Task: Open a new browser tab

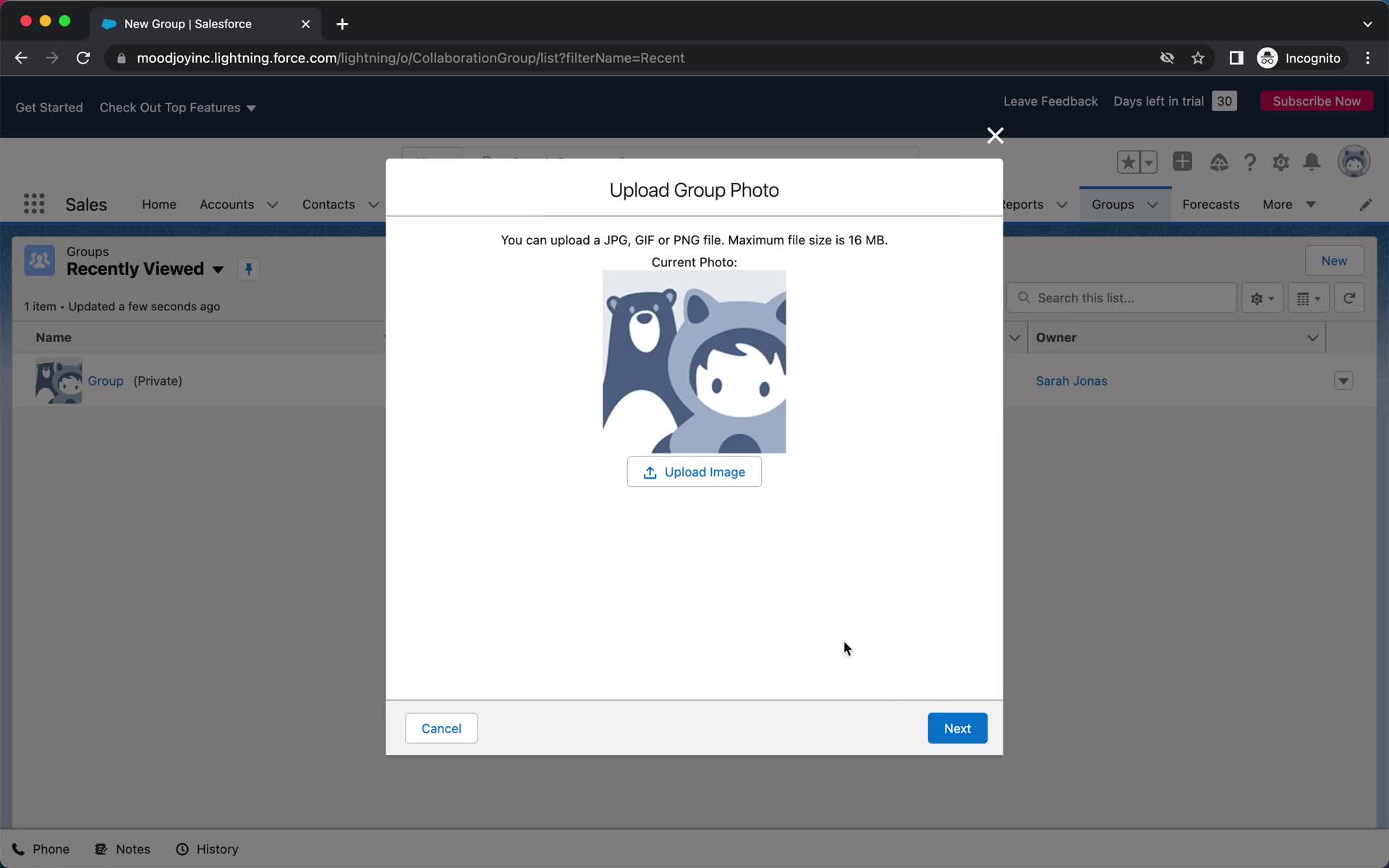Action: 342,24
